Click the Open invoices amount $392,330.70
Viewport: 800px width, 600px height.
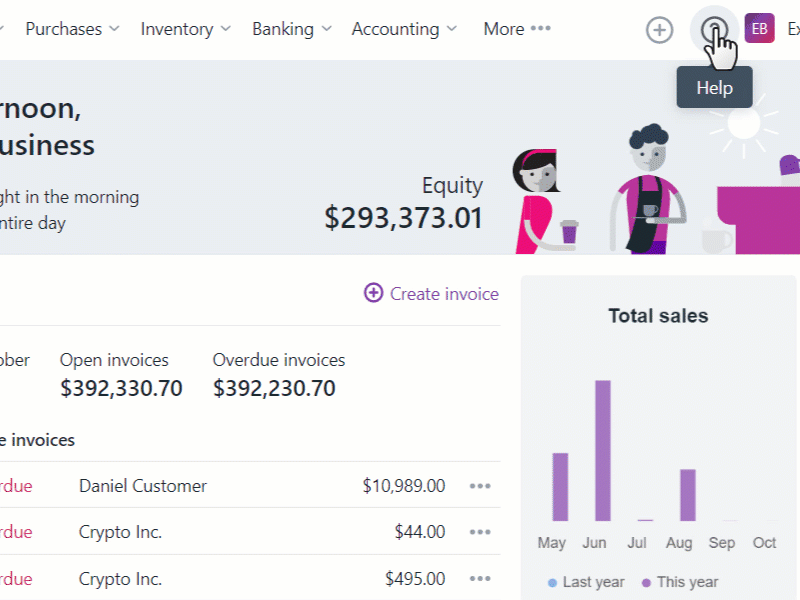coord(121,388)
